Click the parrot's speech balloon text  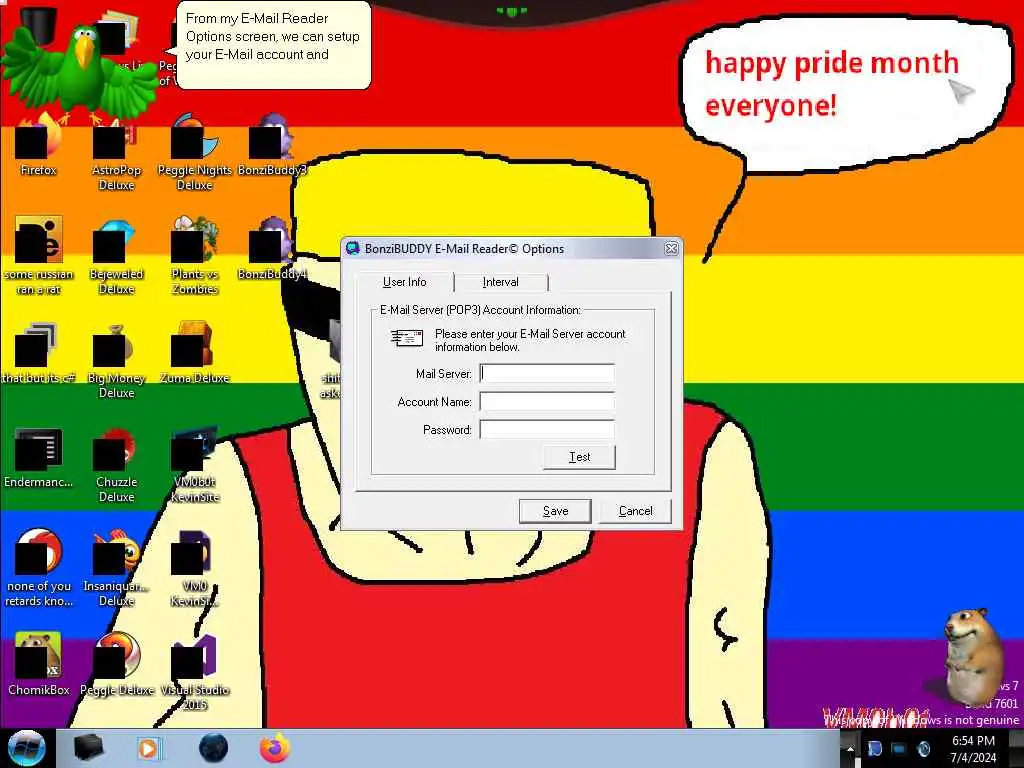[272, 37]
